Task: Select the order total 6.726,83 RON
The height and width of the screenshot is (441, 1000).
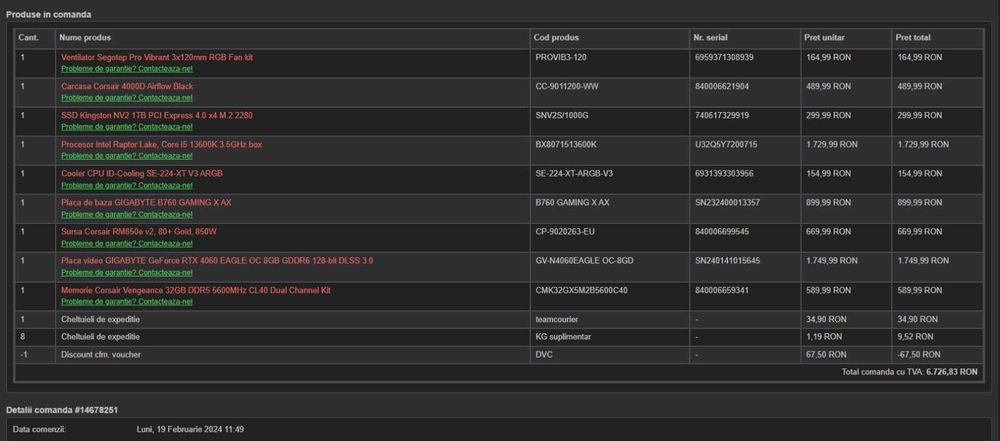Action: click(952, 371)
